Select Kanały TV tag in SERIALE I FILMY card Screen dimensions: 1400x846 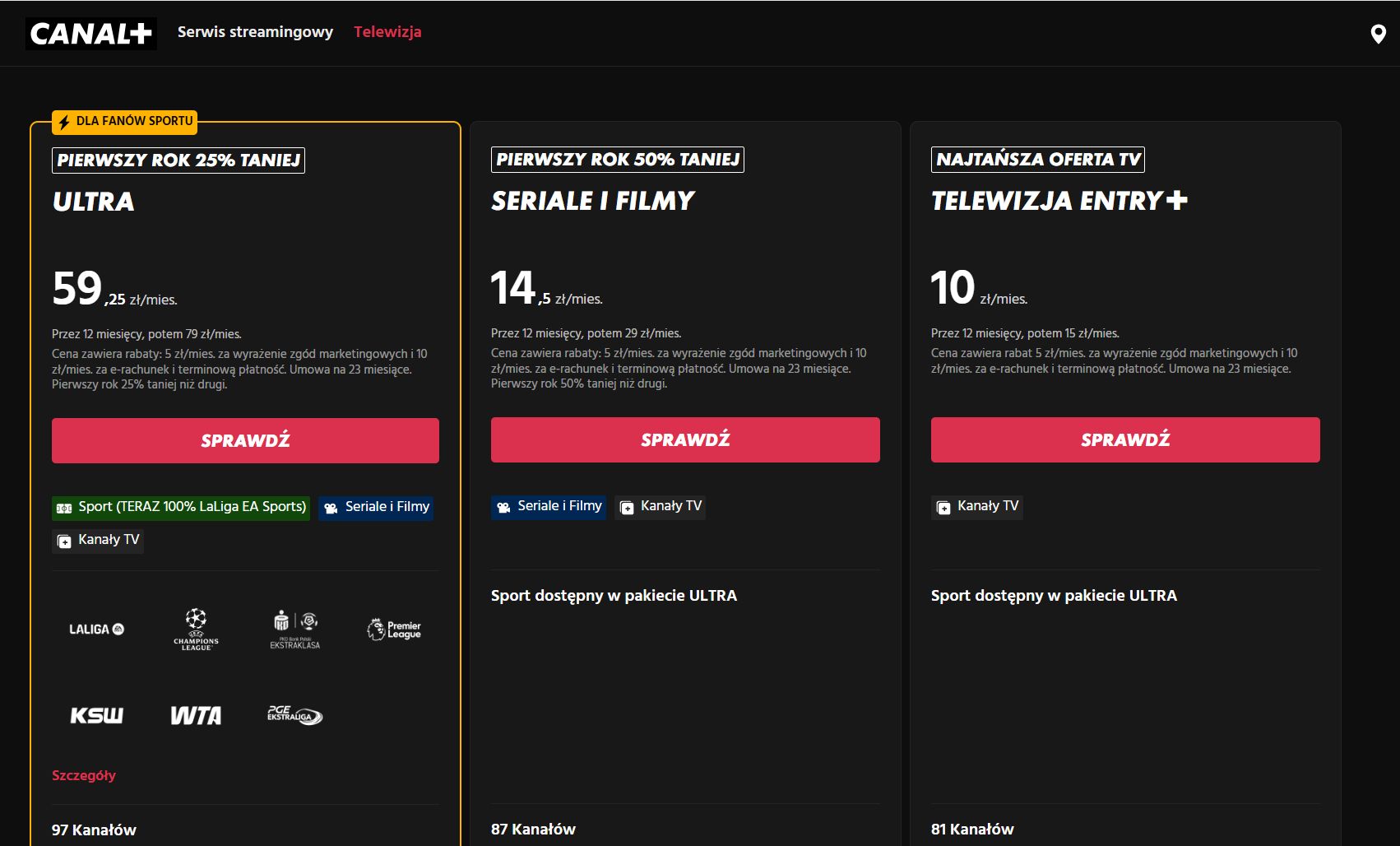[x=661, y=506]
